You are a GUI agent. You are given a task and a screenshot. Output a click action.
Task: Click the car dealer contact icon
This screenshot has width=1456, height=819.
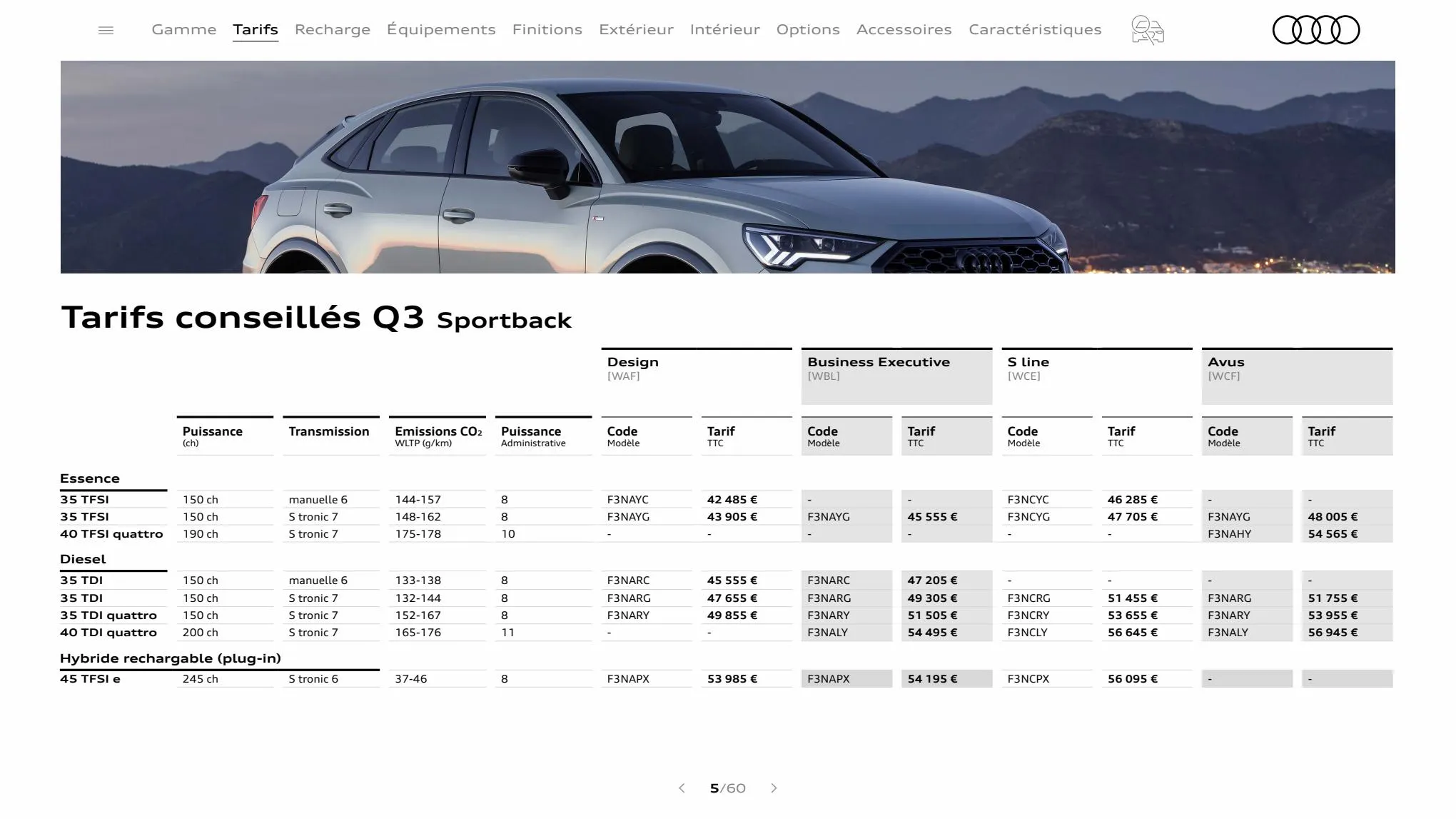pyautogui.click(x=1148, y=30)
